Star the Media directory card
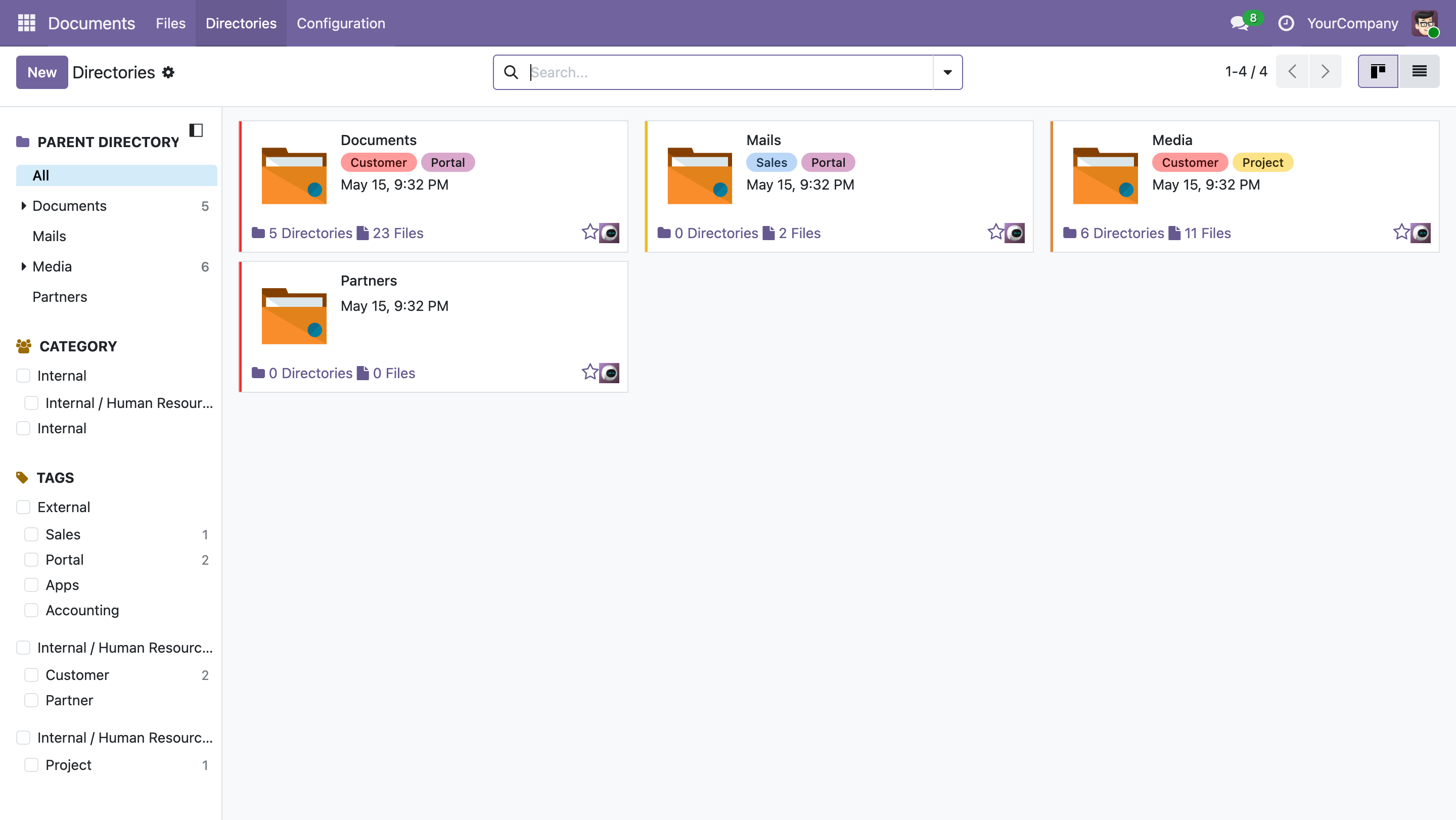This screenshot has width=1456, height=820. click(1401, 232)
